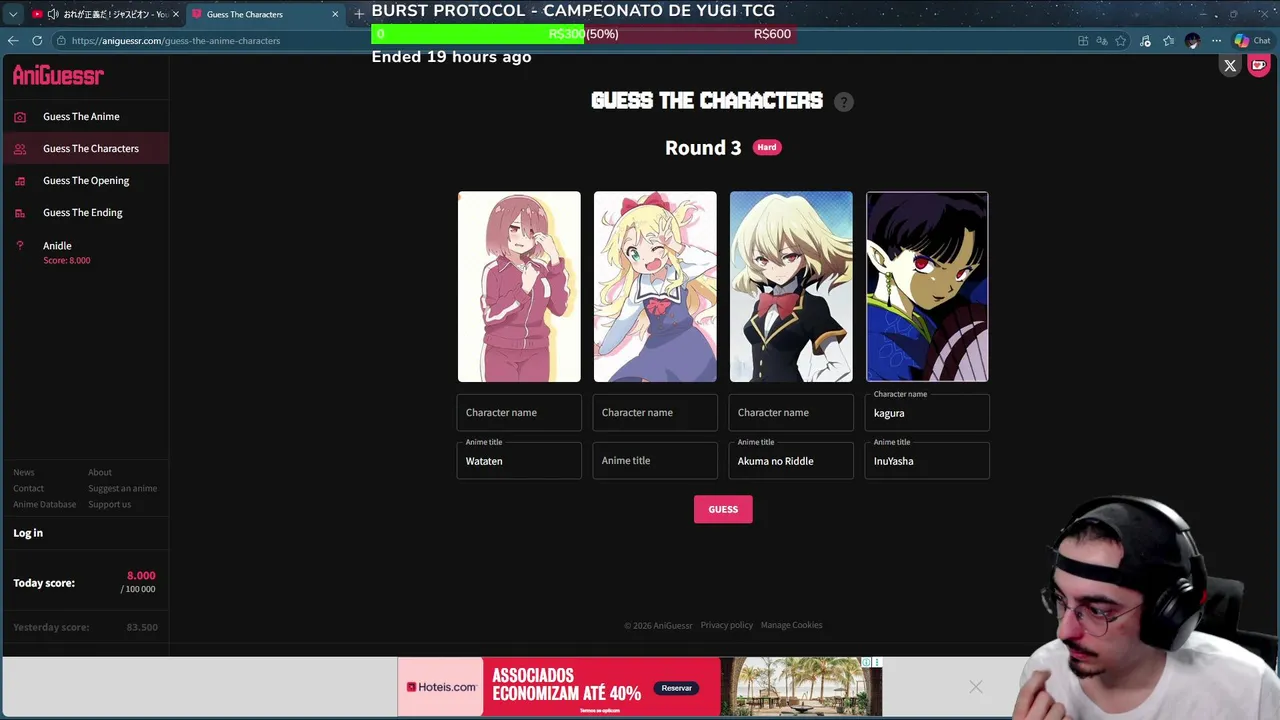Screen dimensions: 1280x720
Task: Open the Contact footer link
Action: pos(29,488)
